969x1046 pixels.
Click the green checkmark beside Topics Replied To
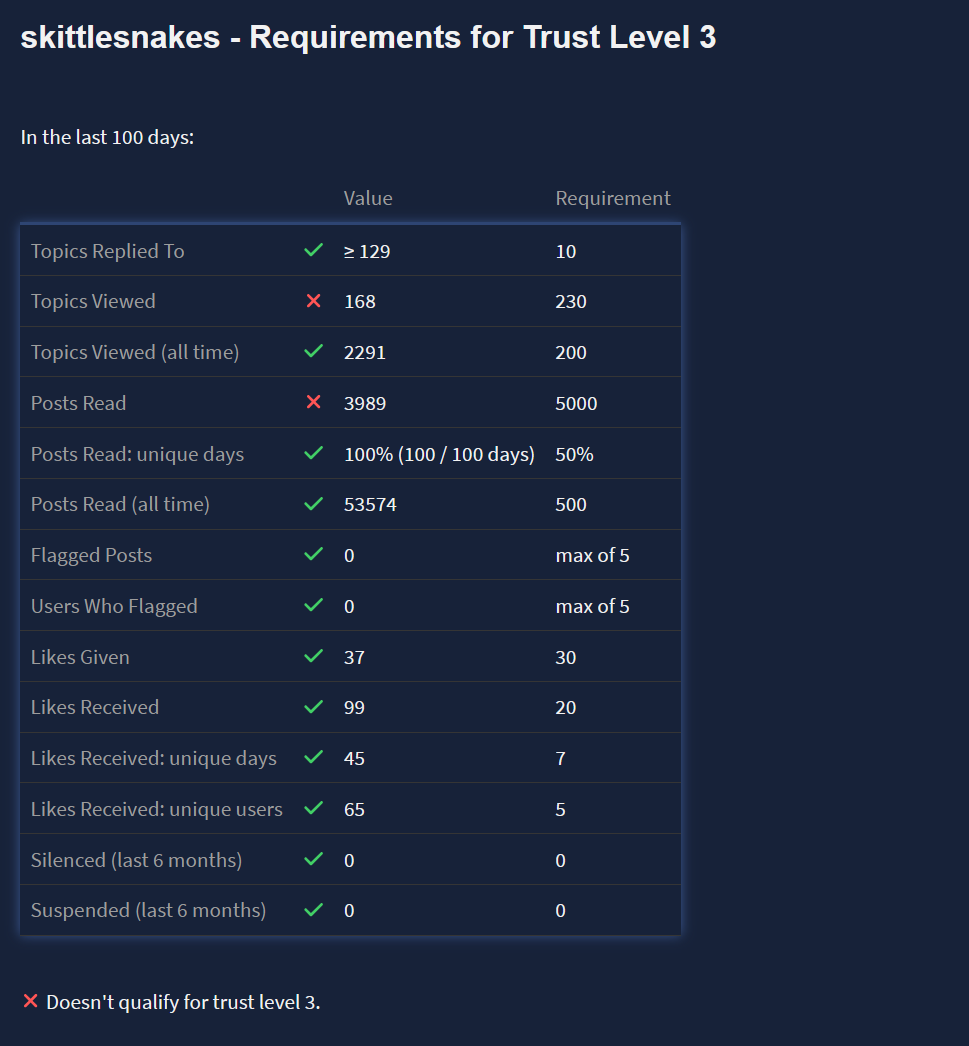(x=313, y=250)
